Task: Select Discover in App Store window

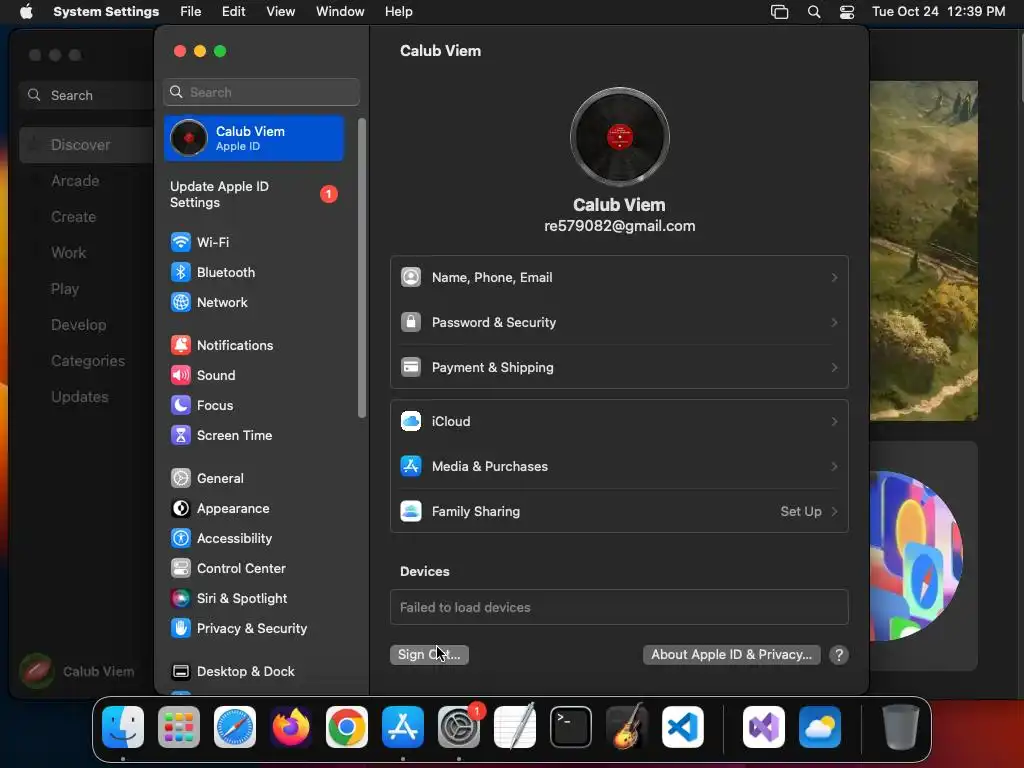Action: point(87,145)
